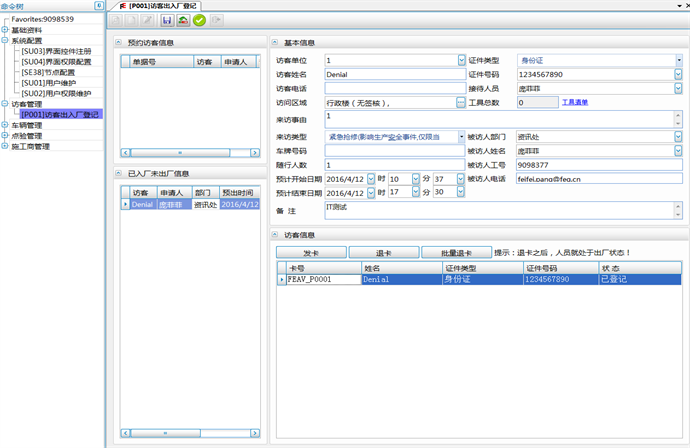Click the pin icon in tree panel header
The image size is (690, 448).
[x=99, y=5]
